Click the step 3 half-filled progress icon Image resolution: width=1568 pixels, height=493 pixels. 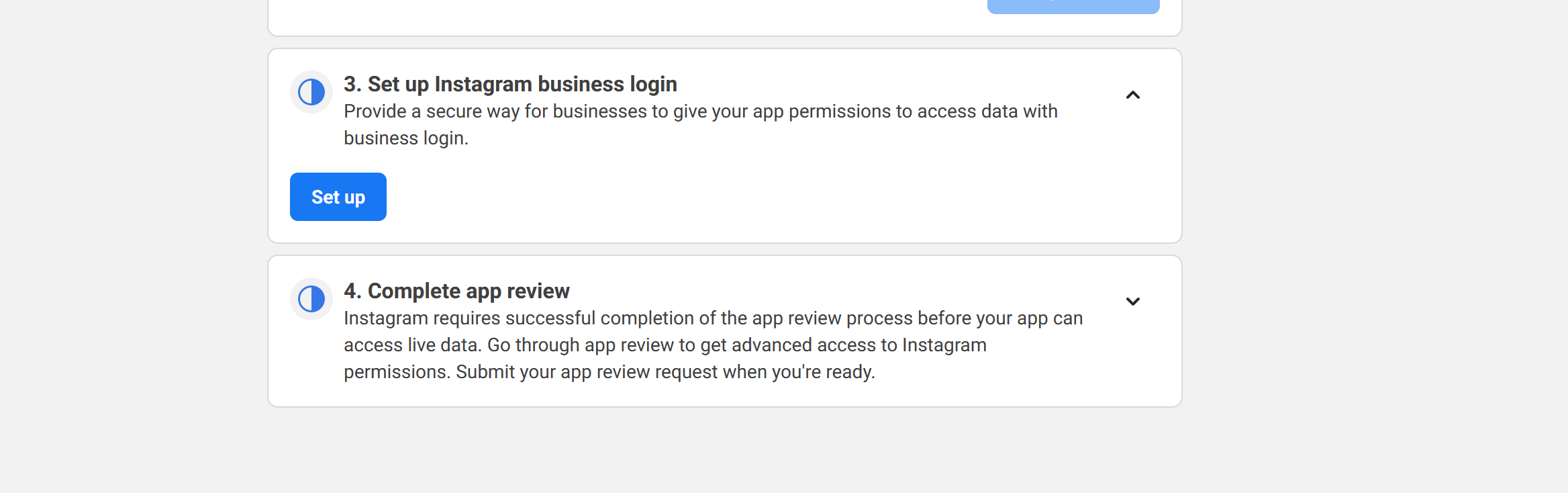[x=311, y=92]
